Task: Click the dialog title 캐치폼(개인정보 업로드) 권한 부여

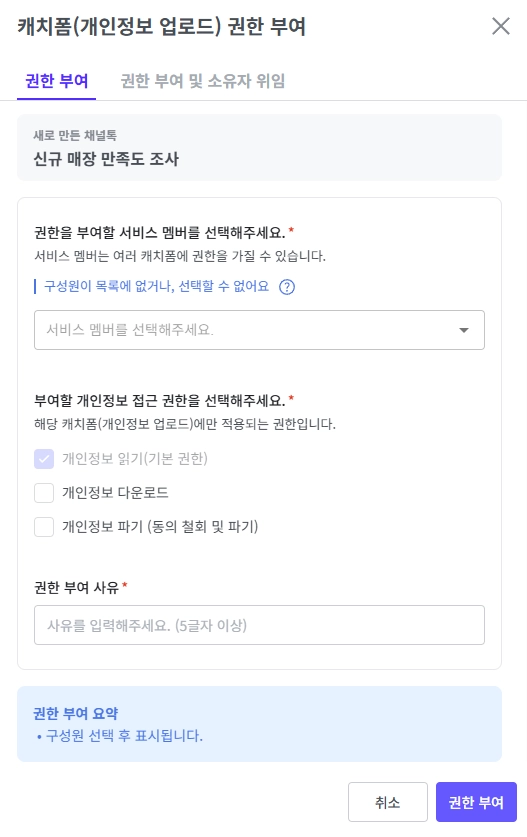Action: pyautogui.click(x=161, y=26)
